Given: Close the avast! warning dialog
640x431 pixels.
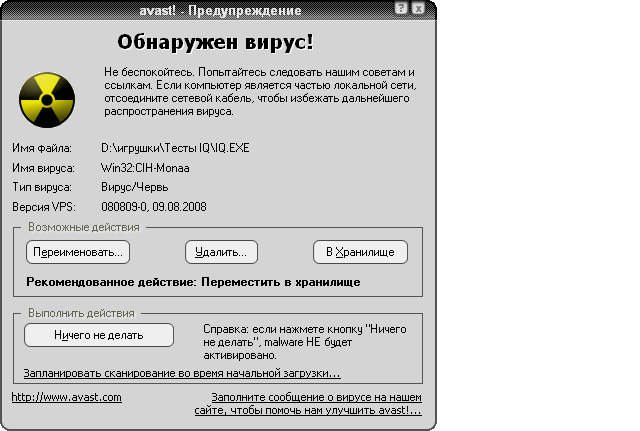Looking at the screenshot, I should tap(418, 8).
